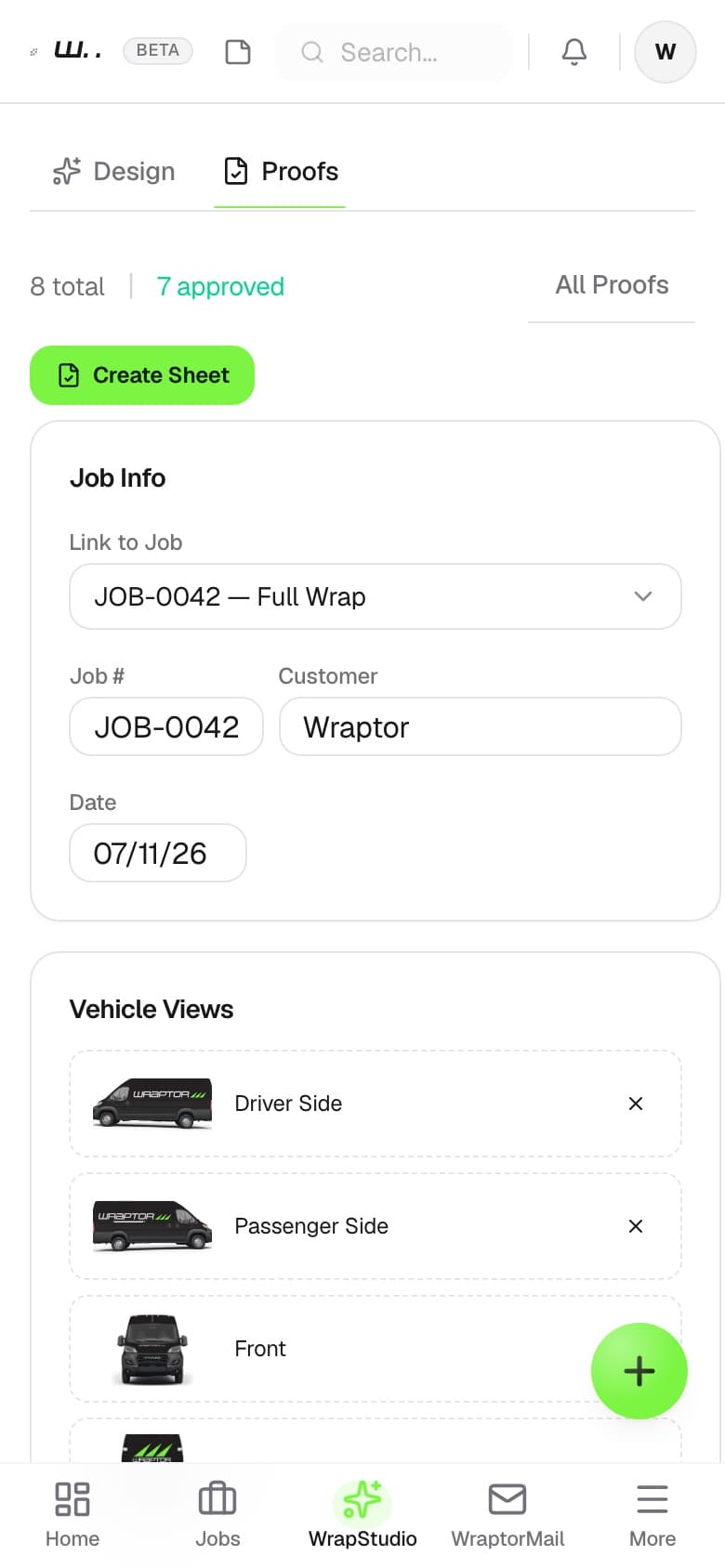Open notifications bell
The image size is (725, 1568).
(574, 52)
